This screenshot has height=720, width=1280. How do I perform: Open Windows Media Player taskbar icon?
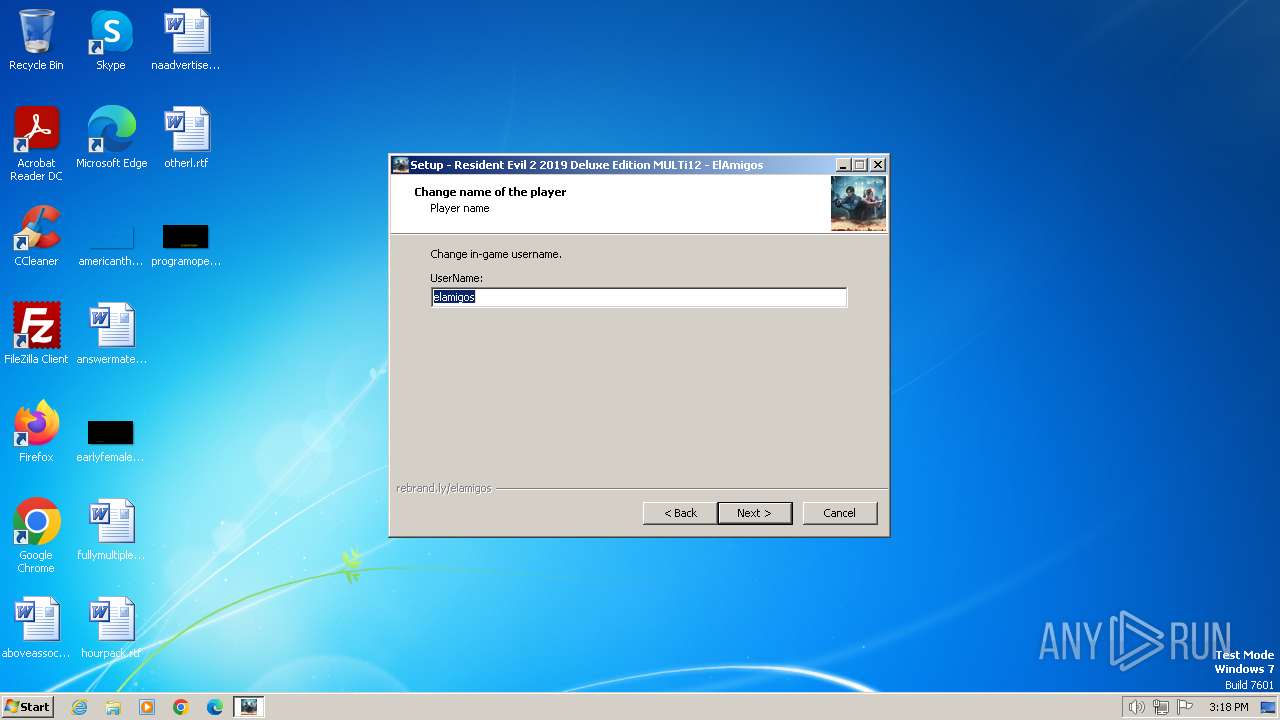pos(147,707)
